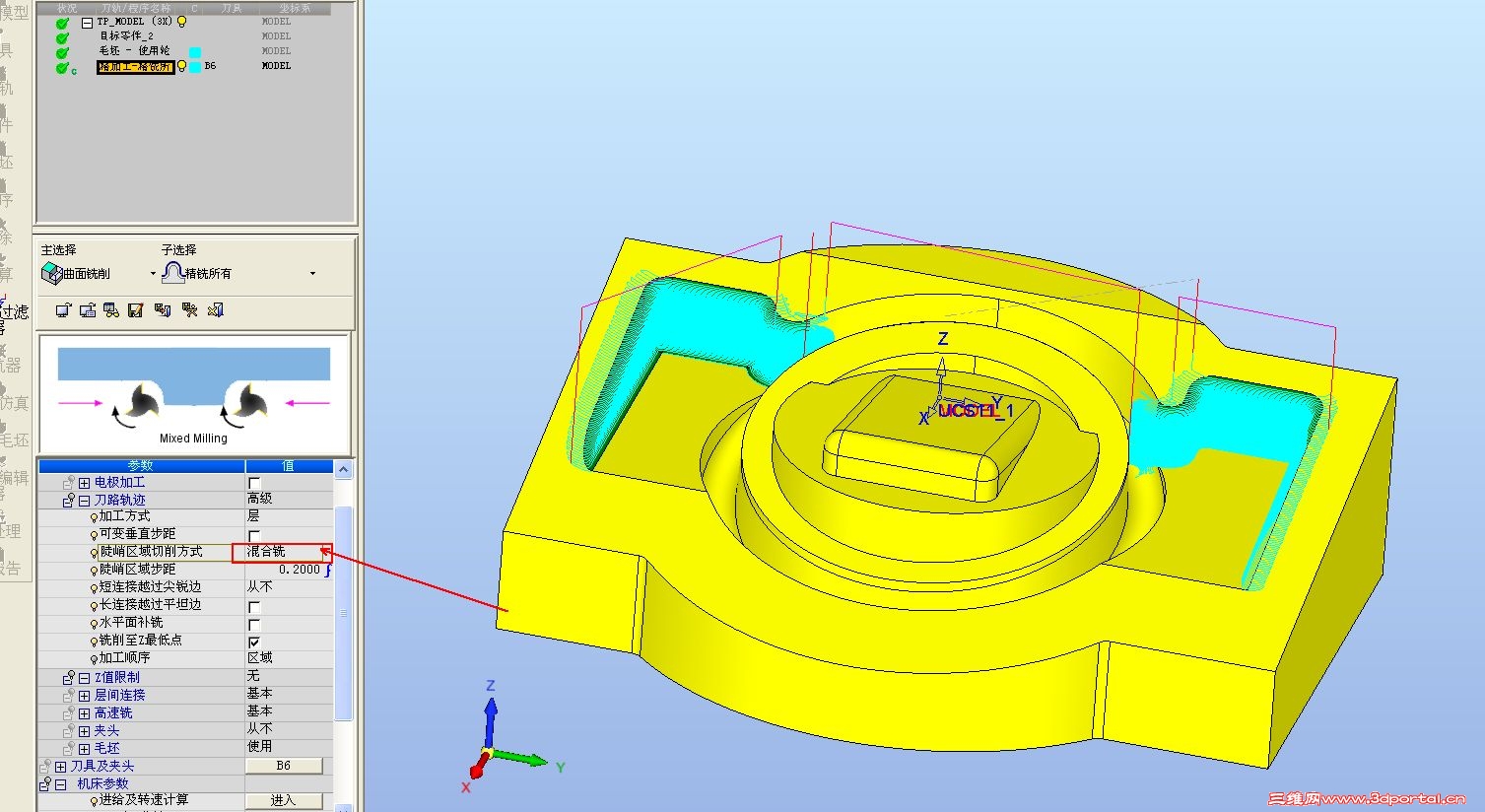Switch to the 毛坯 sidebar tab
The height and width of the screenshot is (812, 1485).
pyautogui.click(x=14, y=440)
